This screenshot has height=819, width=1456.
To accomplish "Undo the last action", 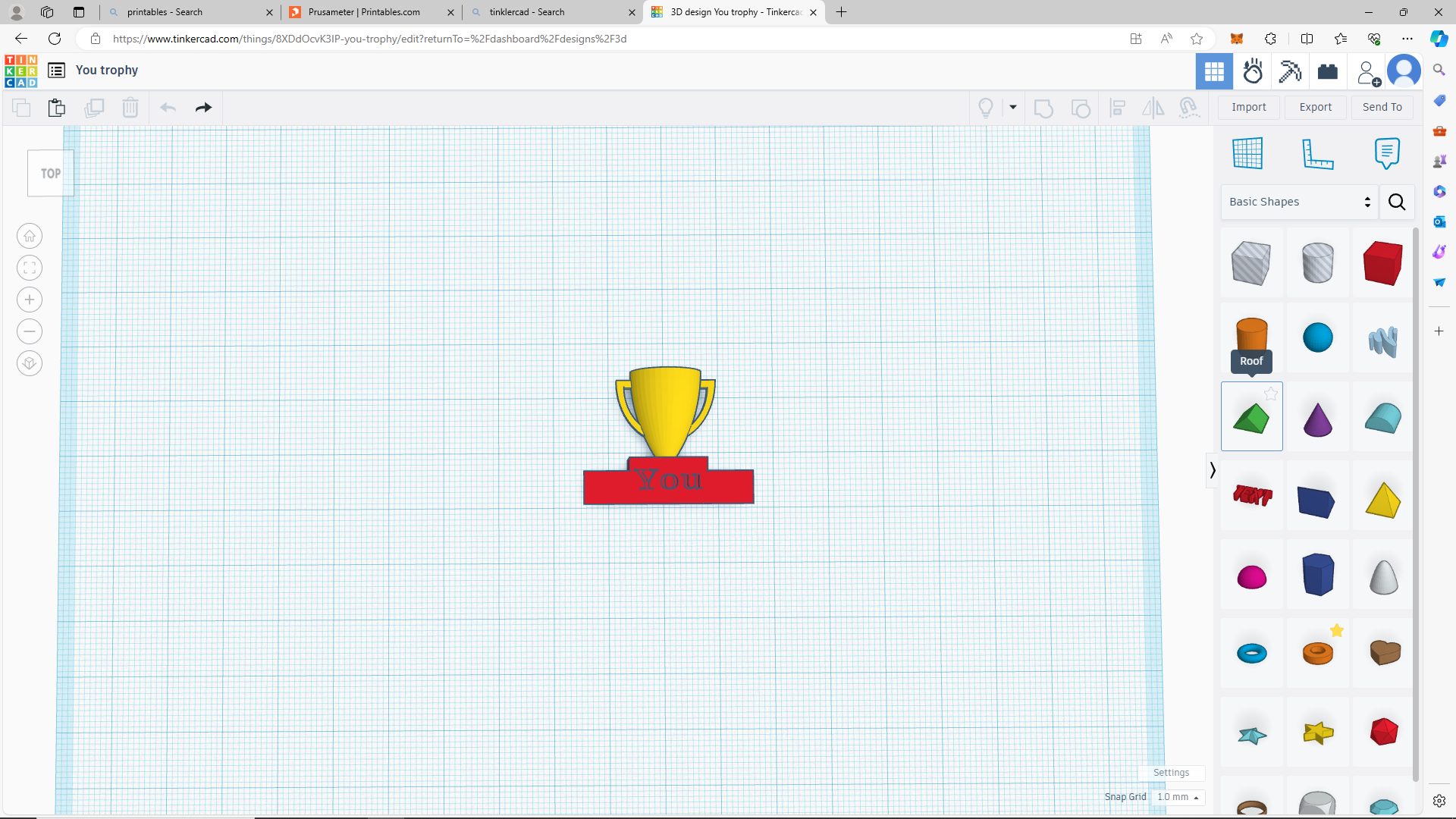I will click(x=168, y=108).
